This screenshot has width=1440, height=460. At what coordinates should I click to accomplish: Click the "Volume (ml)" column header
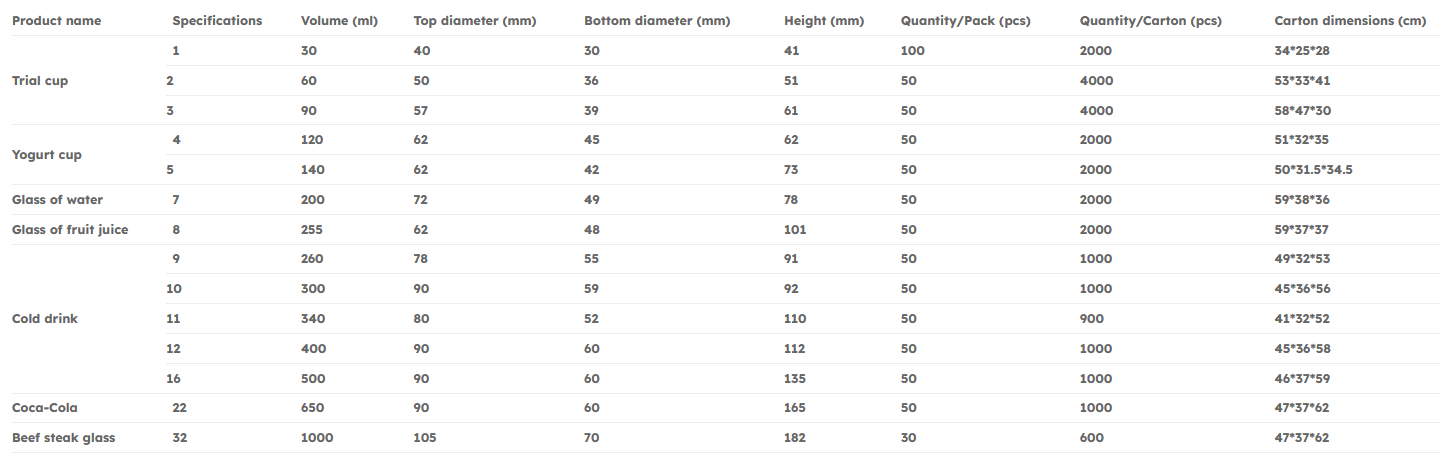point(340,21)
